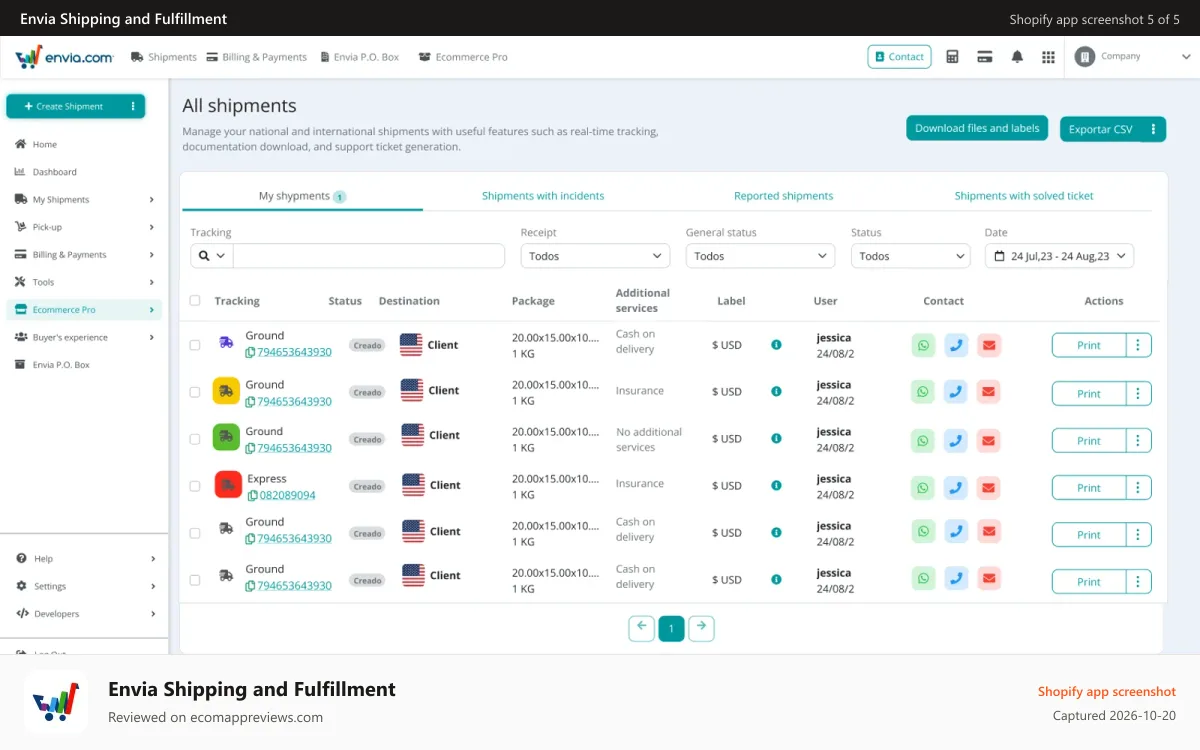Screen dimensions: 1200x750
Task: Select checkbox for first Ground shipment row
Action: tap(195, 345)
